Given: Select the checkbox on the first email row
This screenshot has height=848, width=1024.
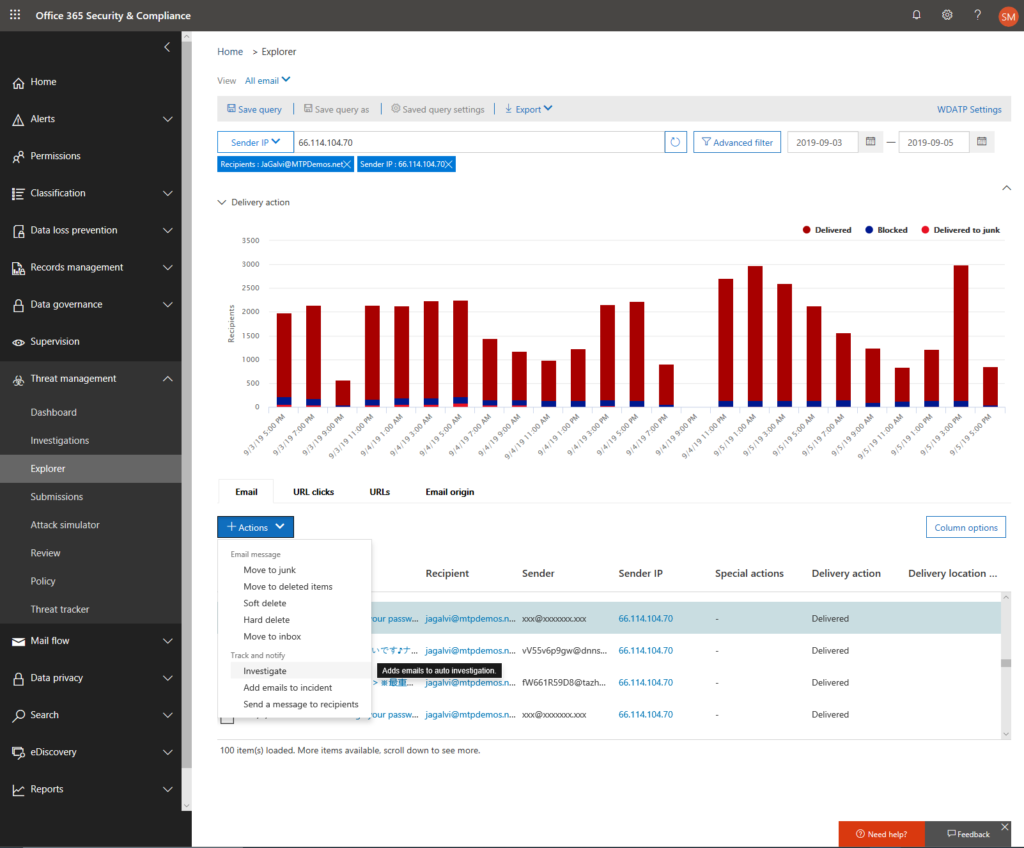Looking at the screenshot, I should [x=228, y=618].
